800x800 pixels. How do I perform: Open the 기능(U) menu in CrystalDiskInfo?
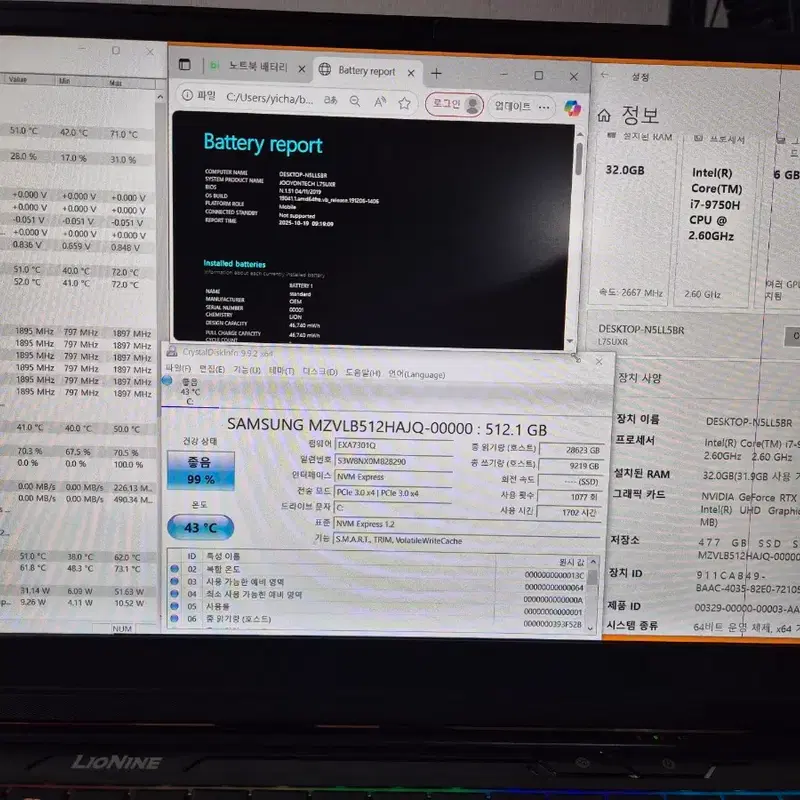click(x=247, y=370)
